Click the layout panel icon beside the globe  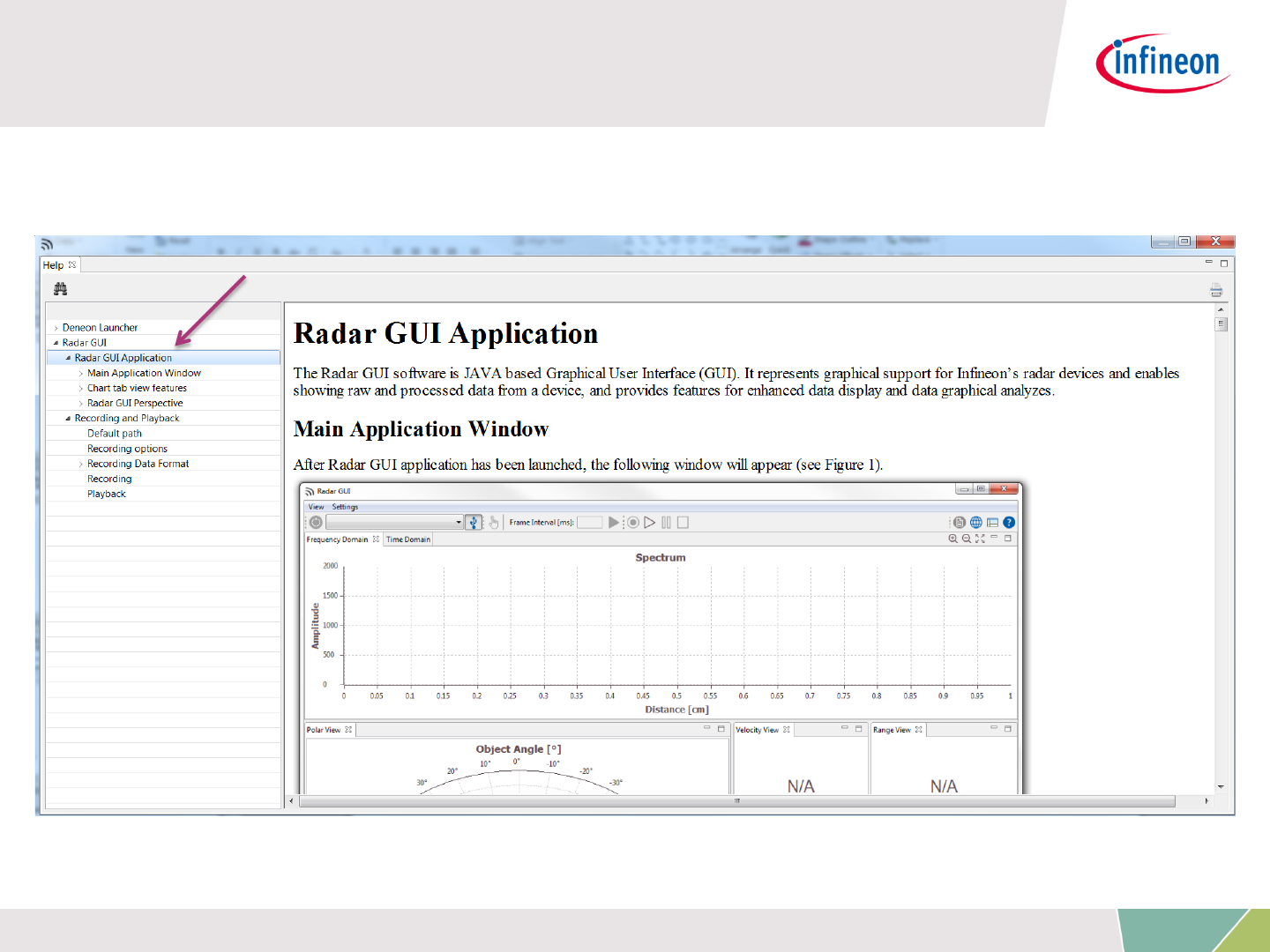click(x=992, y=523)
